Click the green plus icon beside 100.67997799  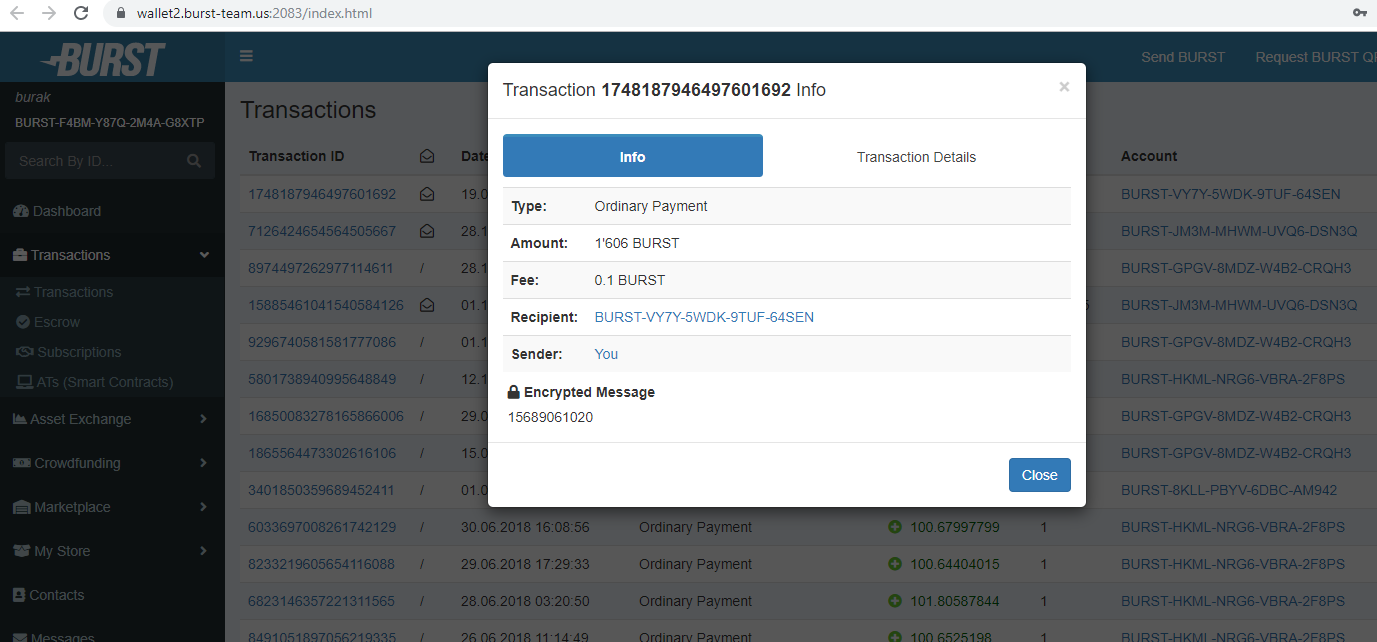point(895,527)
